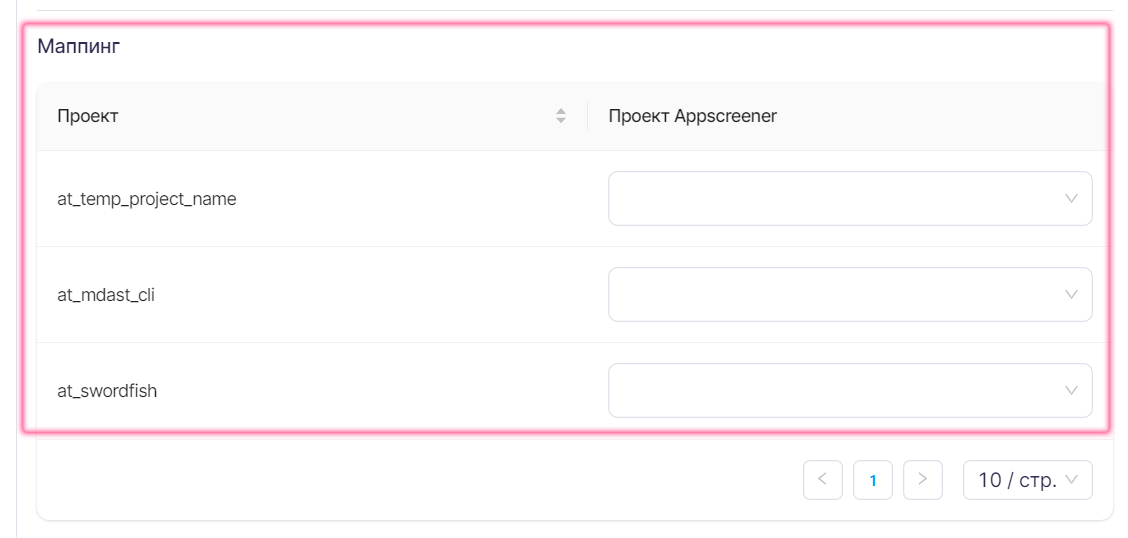Screen dimensions: 1128x538
Task: Click the Маппинг section title
Action: [79, 46]
